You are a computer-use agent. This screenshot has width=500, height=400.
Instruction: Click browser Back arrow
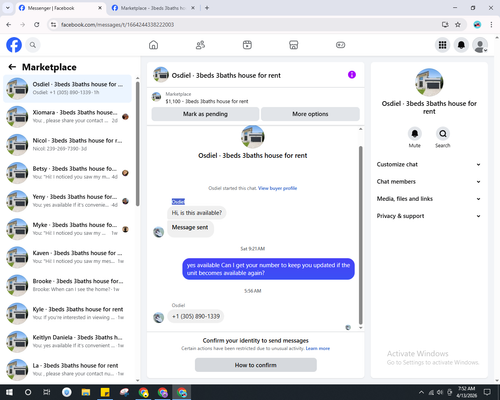tap(9, 25)
